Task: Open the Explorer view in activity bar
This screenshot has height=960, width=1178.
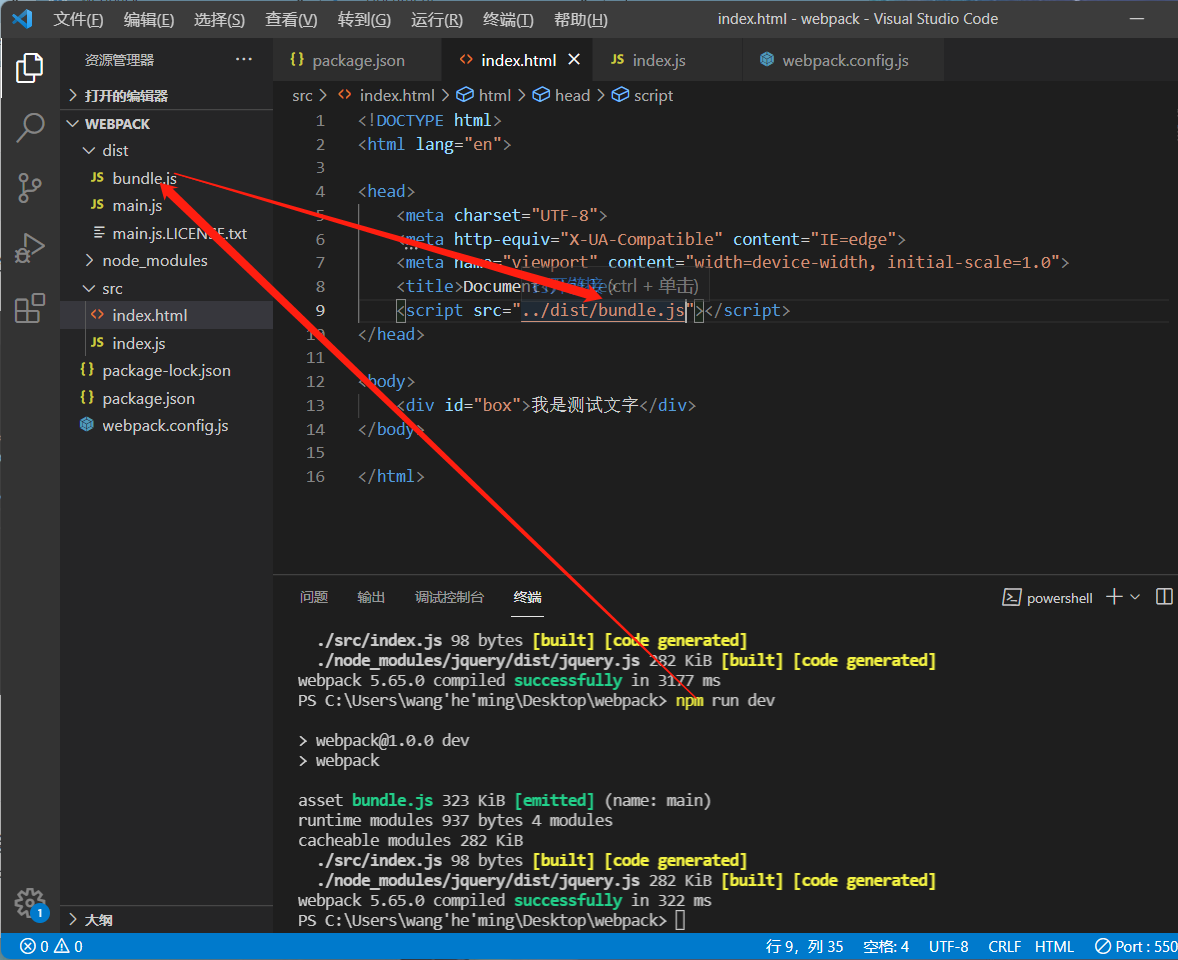Action: click(29, 68)
